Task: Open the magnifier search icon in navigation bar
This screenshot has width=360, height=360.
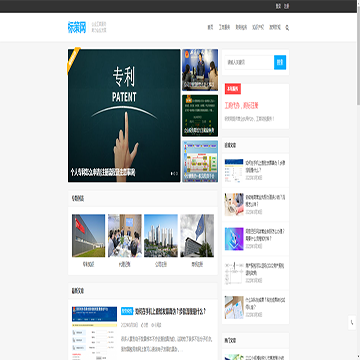Action: pos(287,28)
